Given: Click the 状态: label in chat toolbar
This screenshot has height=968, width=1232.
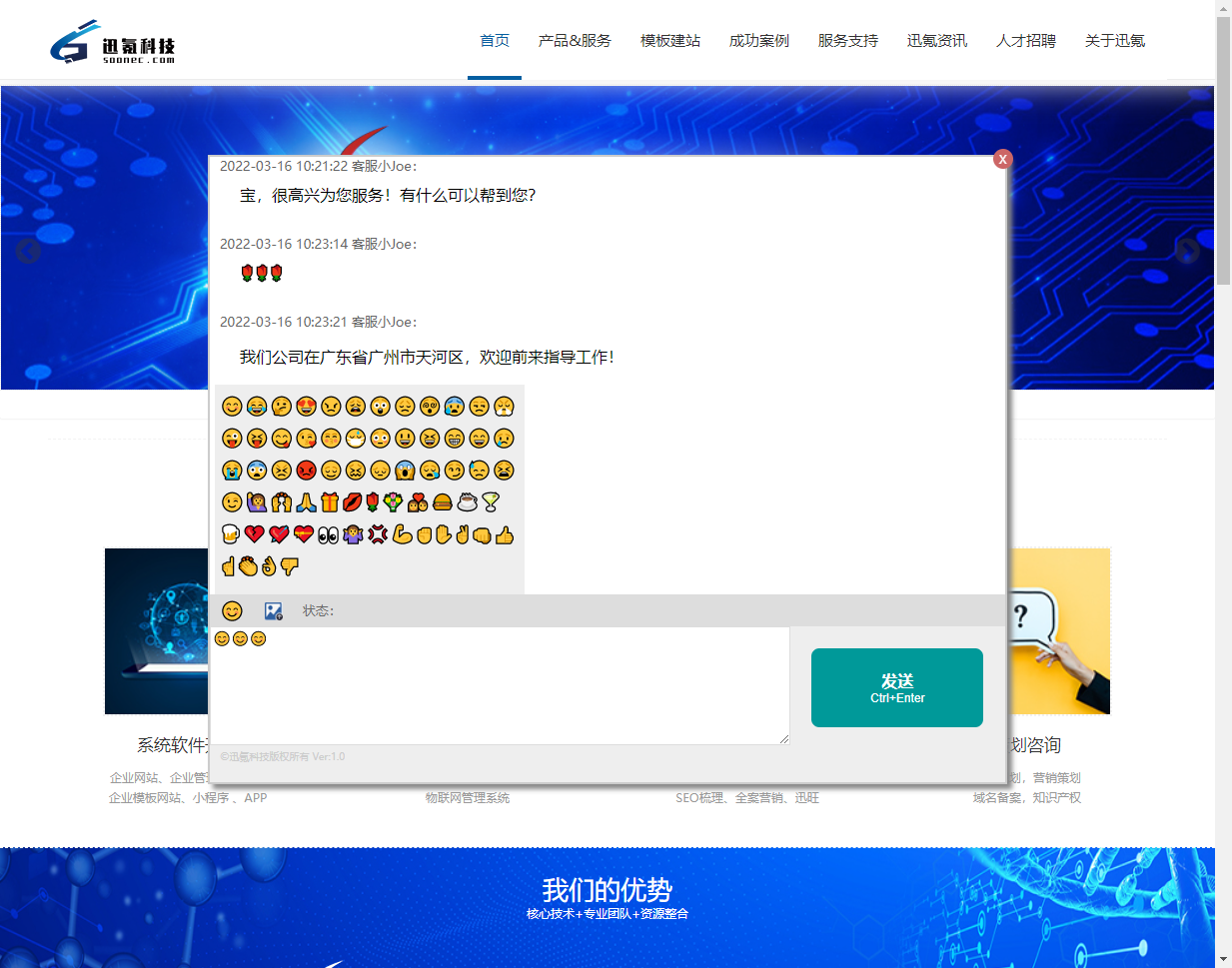Looking at the screenshot, I should 319,610.
